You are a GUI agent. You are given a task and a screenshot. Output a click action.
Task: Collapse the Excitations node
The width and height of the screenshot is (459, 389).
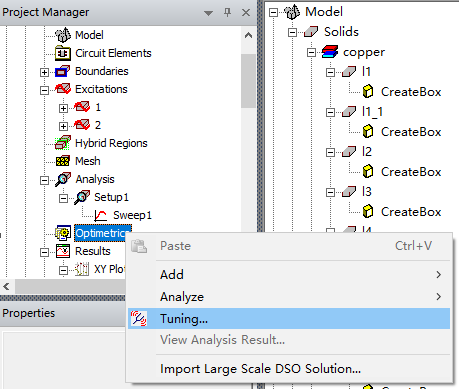pyautogui.click(x=44, y=90)
